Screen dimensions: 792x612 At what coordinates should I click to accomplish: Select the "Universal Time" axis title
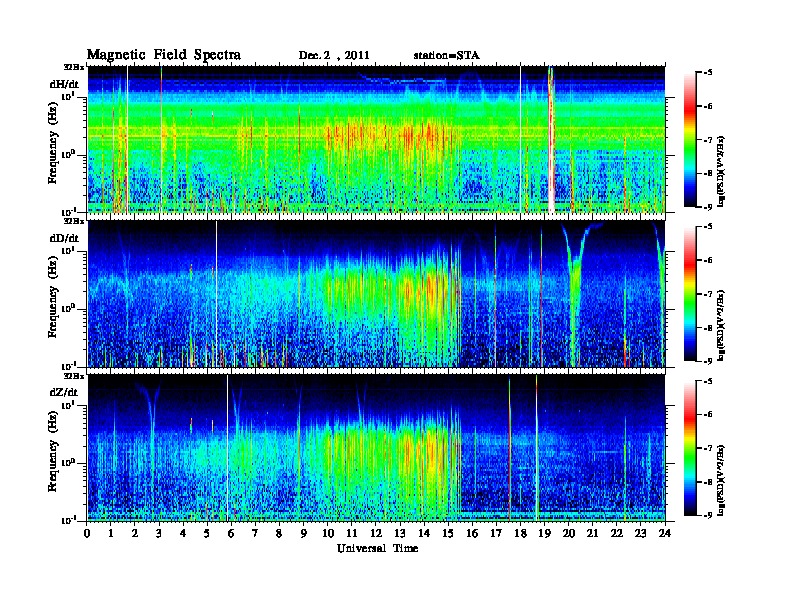coord(377,548)
